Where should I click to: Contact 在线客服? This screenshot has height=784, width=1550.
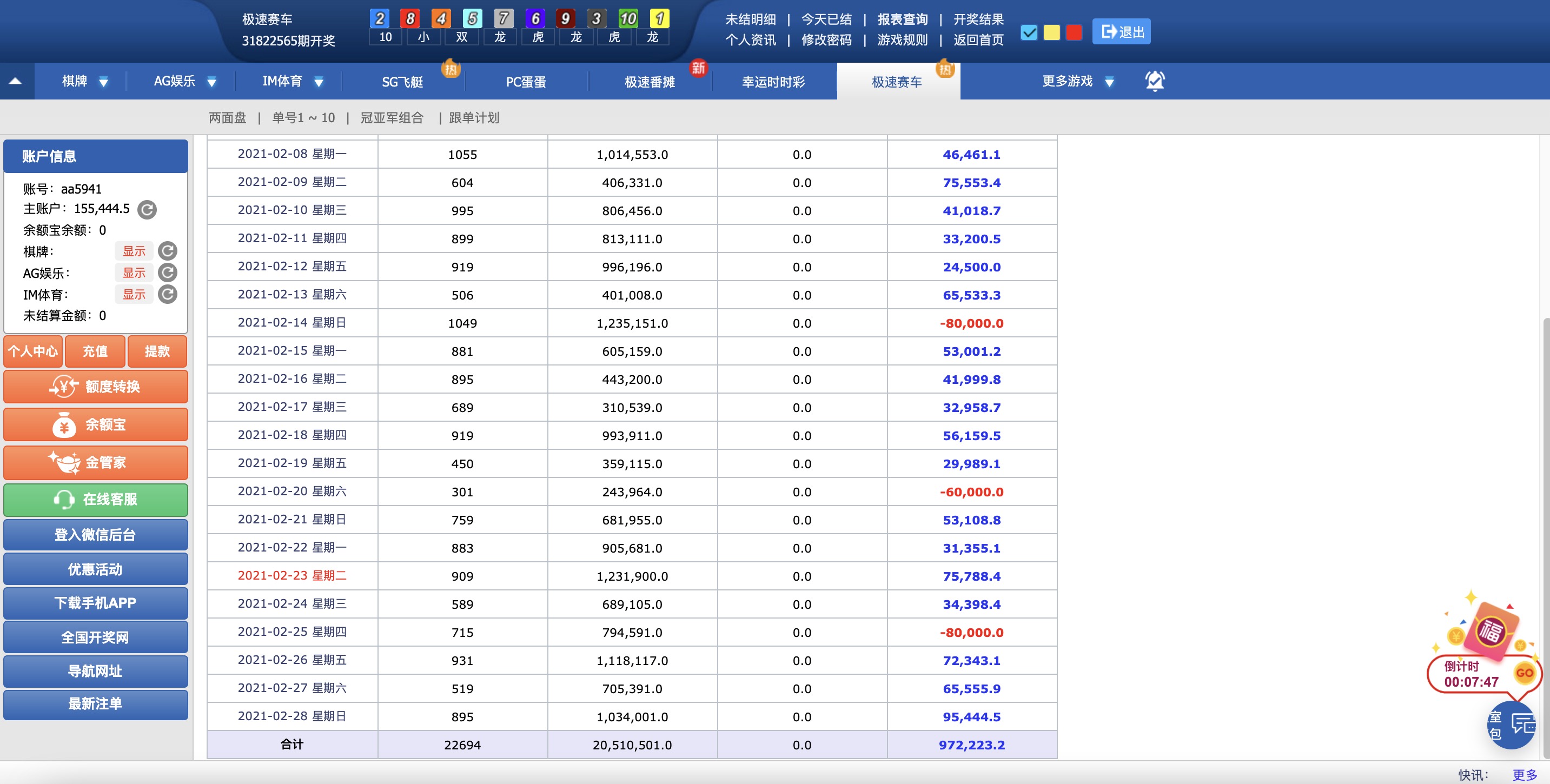click(x=96, y=500)
